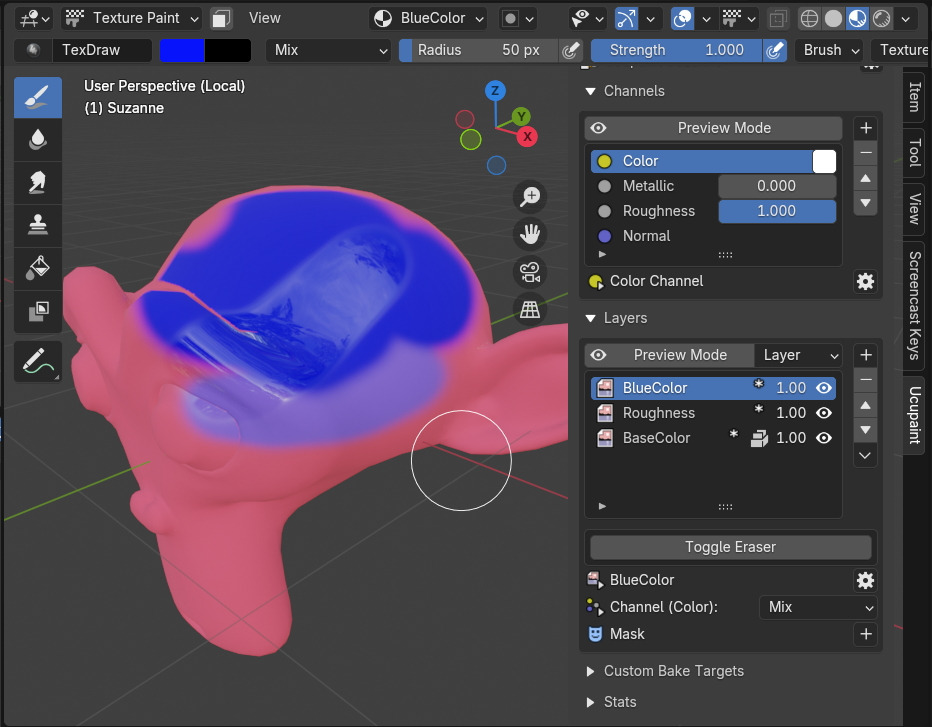Open brush blend mode Mix dropdown
Screen dimensions: 932x727
click(x=328, y=50)
